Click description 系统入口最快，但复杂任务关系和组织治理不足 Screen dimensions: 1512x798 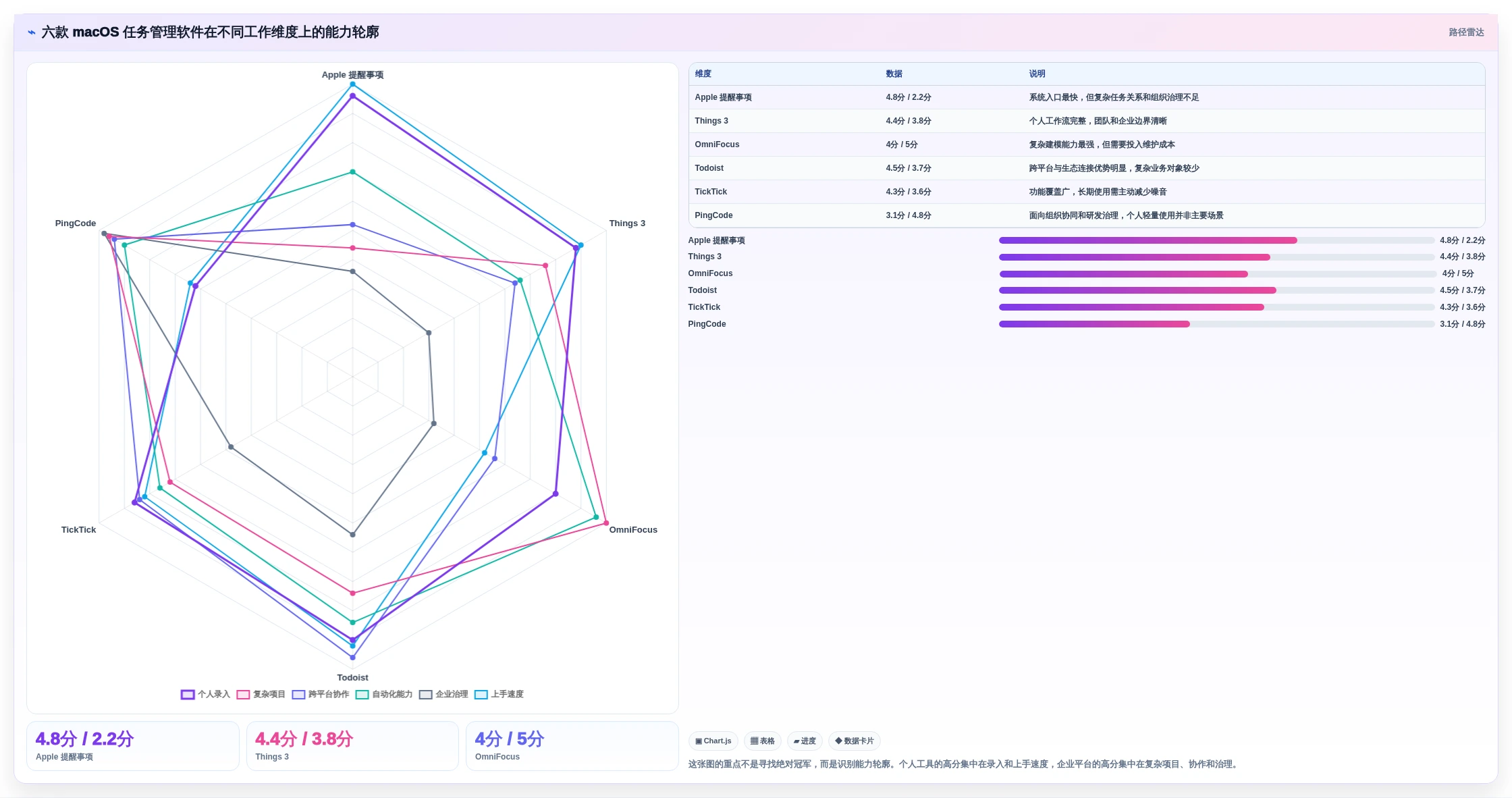tap(1114, 97)
